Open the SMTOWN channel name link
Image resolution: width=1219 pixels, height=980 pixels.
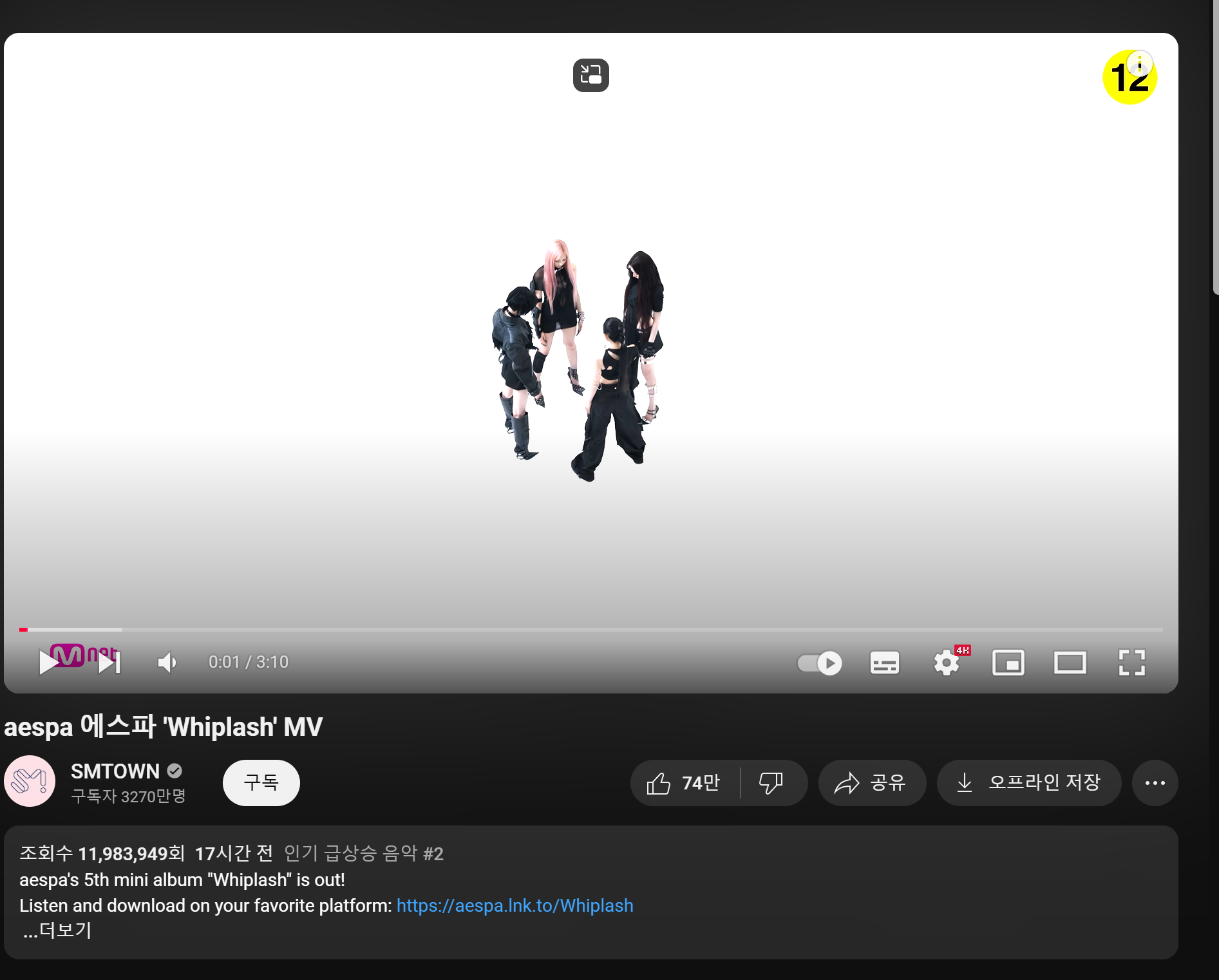[x=115, y=771]
